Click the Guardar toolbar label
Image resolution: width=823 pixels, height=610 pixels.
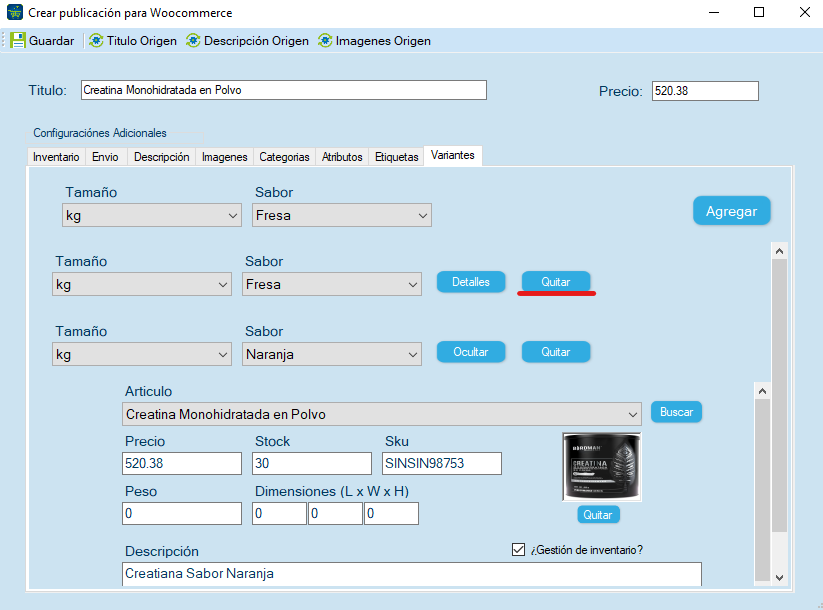click(x=51, y=40)
